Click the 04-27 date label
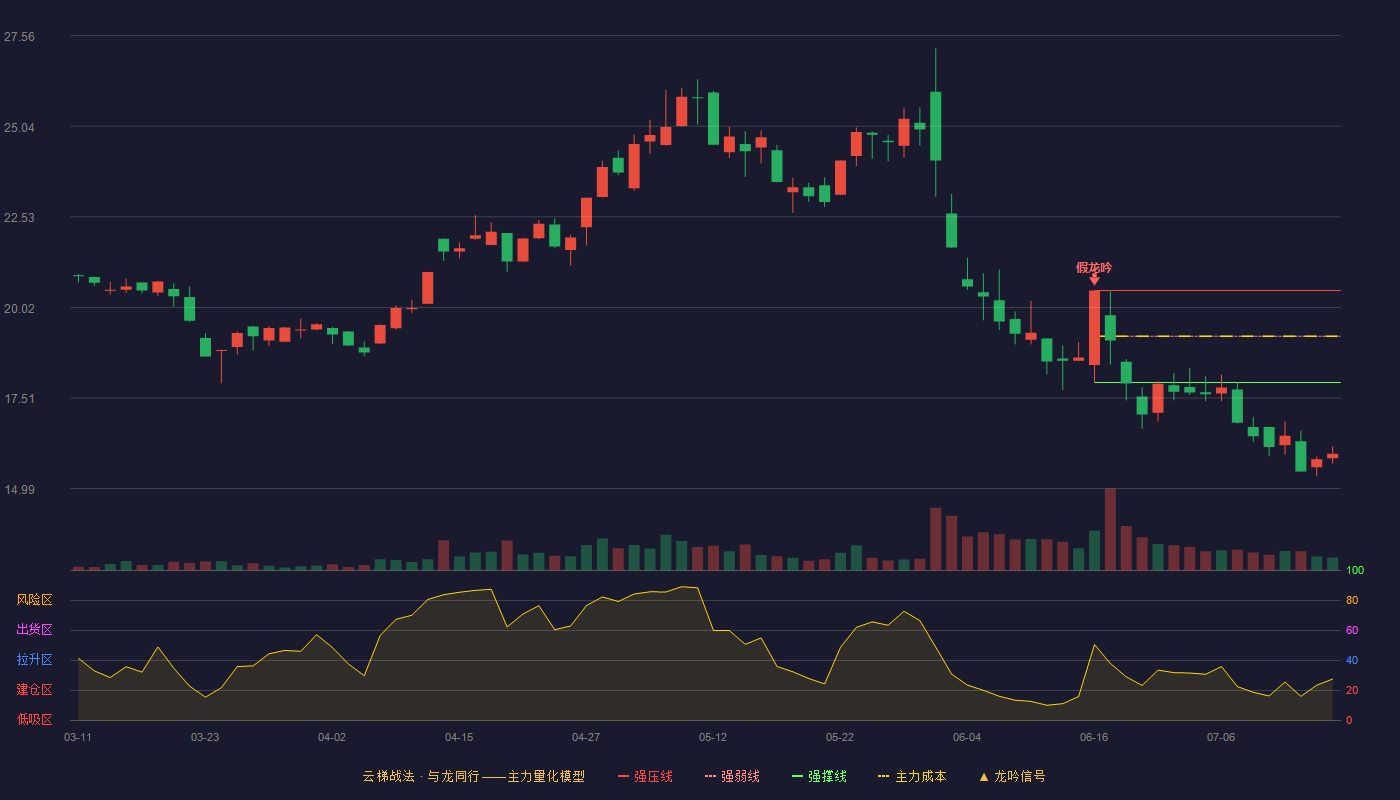 [586, 737]
